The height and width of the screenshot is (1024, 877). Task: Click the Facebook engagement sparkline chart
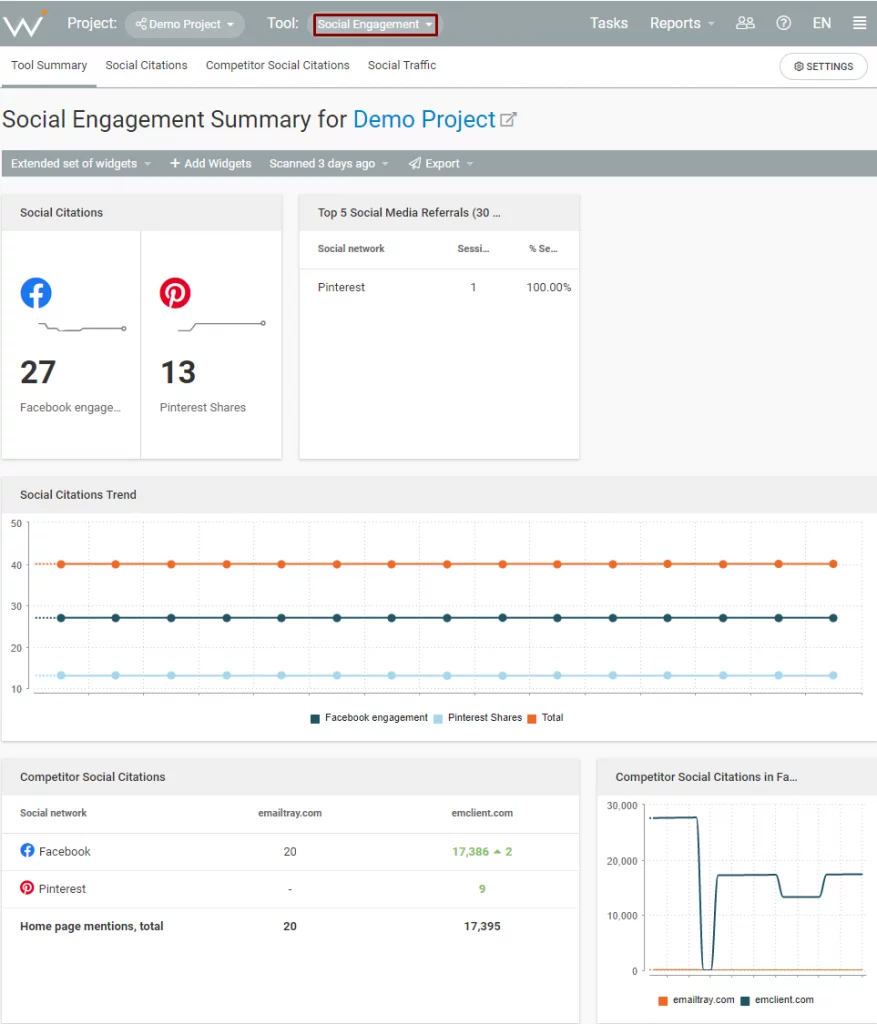point(82,327)
